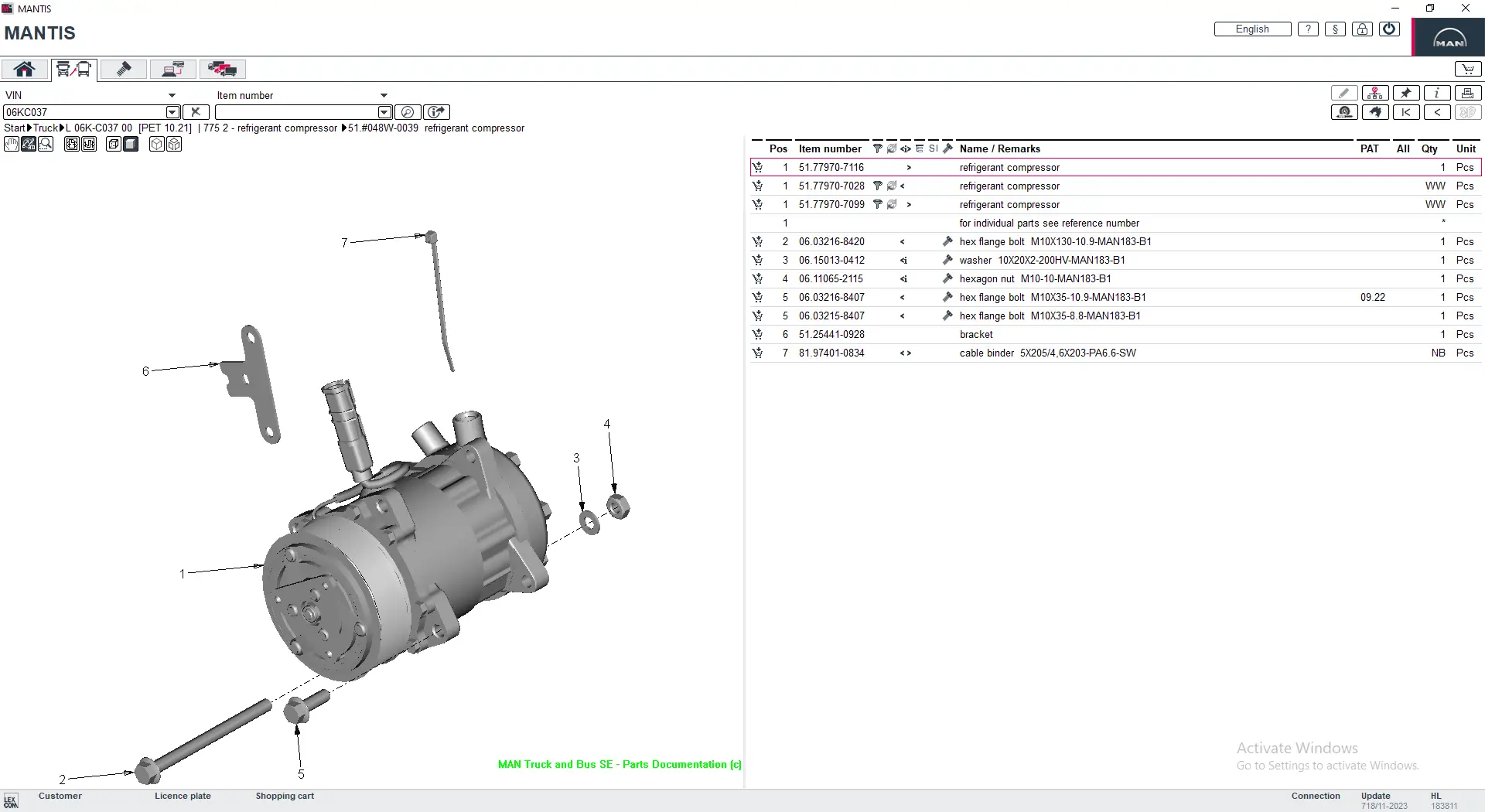Viewport: 1485px width, 812px height.
Task: Open the information icon
Action: pyautogui.click(x=1438, y=92)
